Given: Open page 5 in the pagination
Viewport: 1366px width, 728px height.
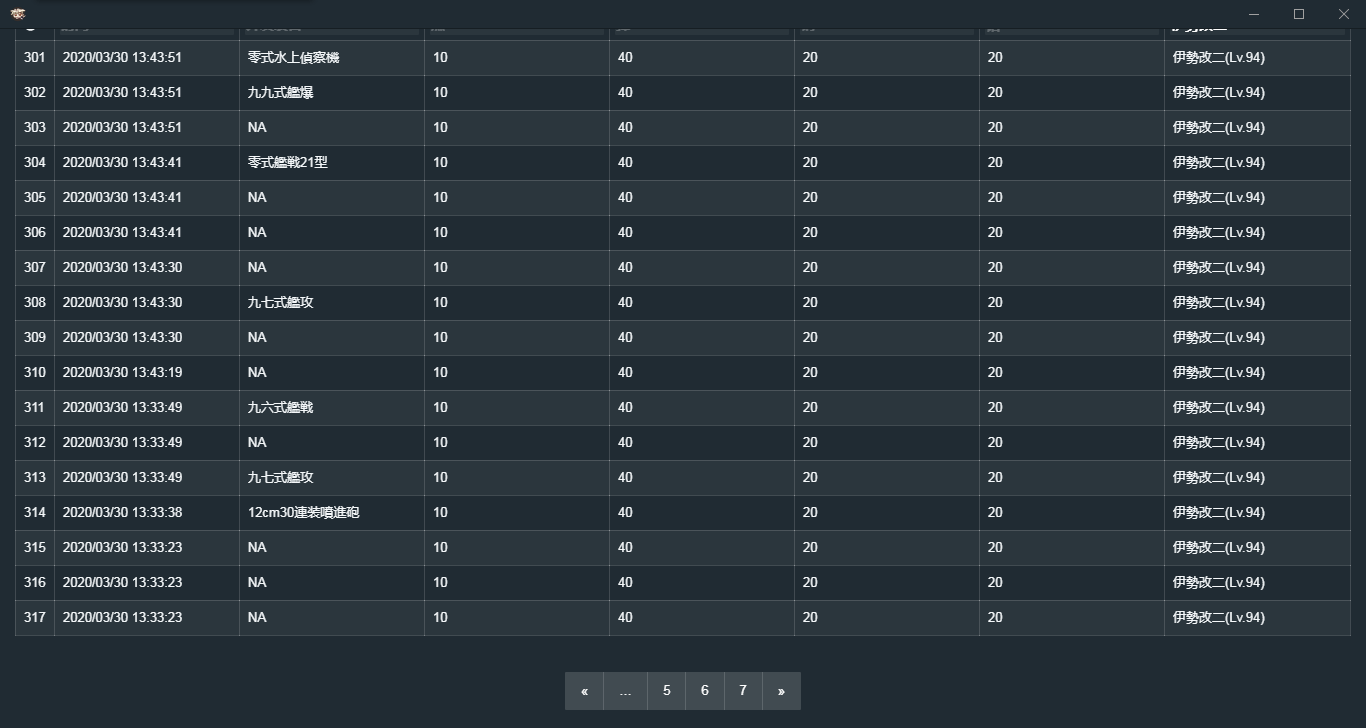Looking at the screenshot, I should click(666, 691).
